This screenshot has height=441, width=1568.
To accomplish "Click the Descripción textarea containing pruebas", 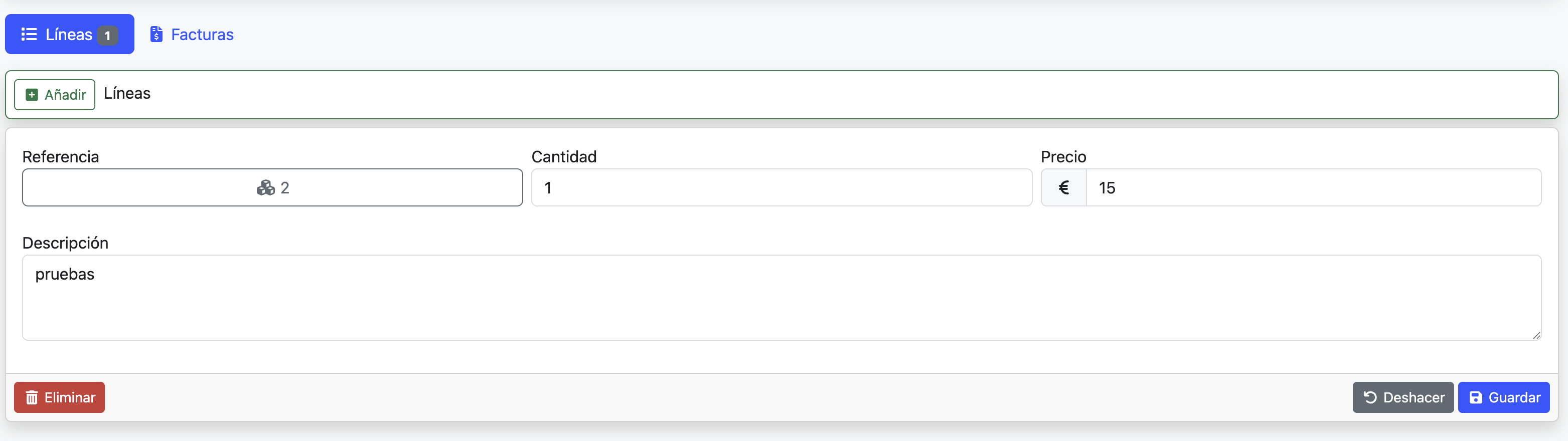I will coord(781,298).
